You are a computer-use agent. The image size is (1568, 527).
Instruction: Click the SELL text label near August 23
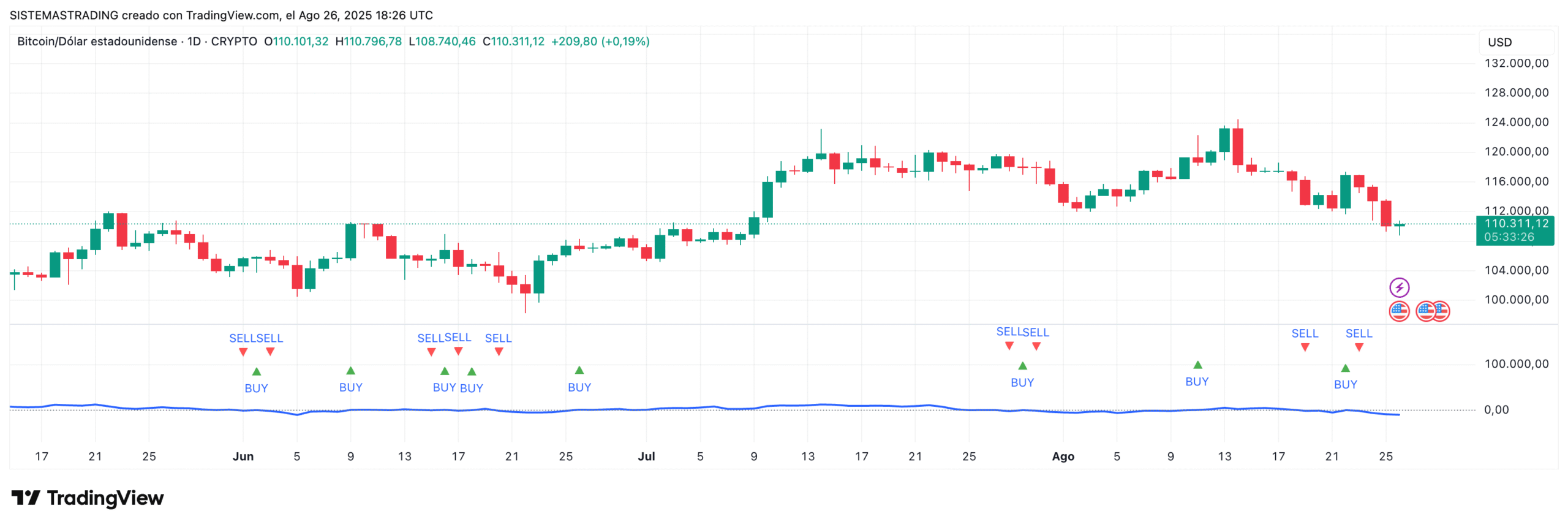click(1359, 333)
